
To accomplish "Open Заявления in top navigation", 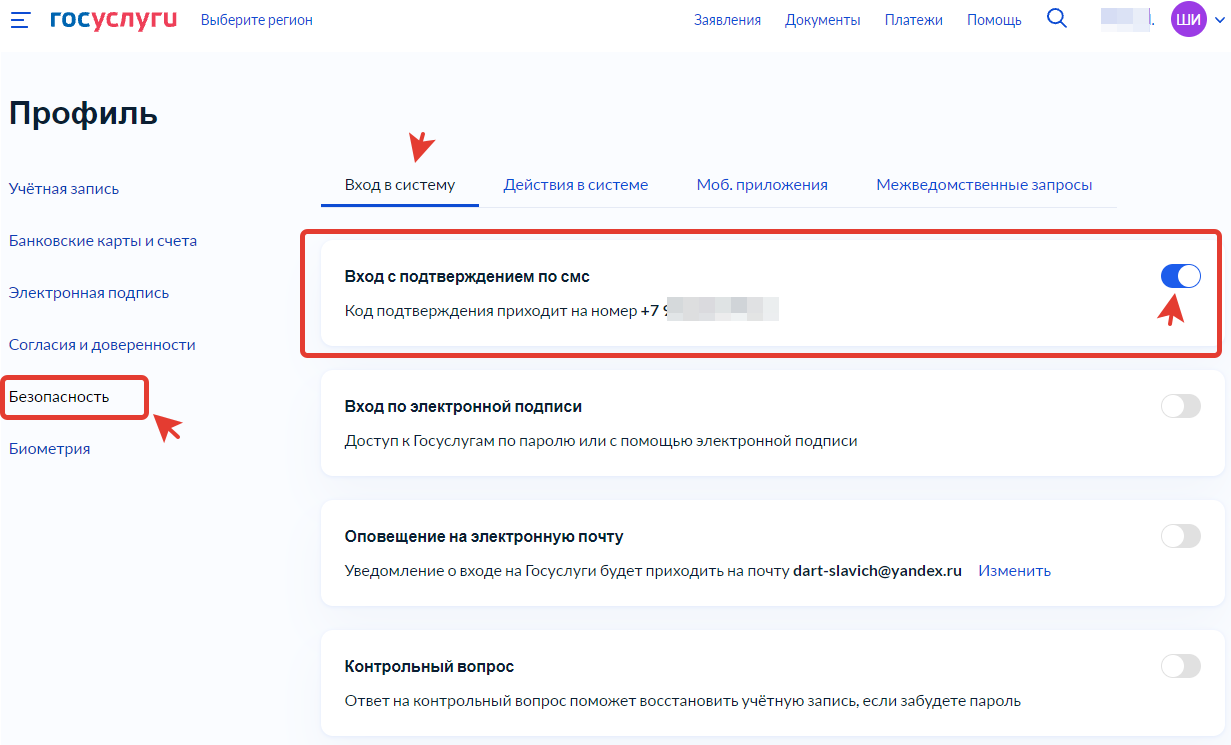I will coord(727,20).
